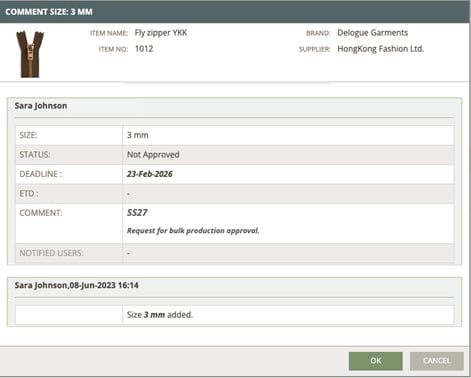
Task: Select the log entry 'Size 3 mm added.'
Action: coord(160,315)
